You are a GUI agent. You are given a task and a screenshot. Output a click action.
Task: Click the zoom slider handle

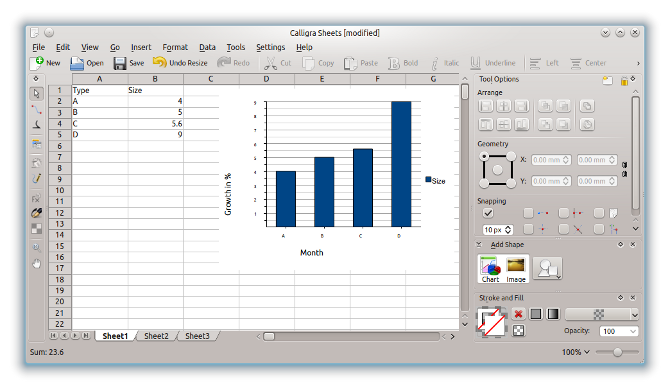617,352
